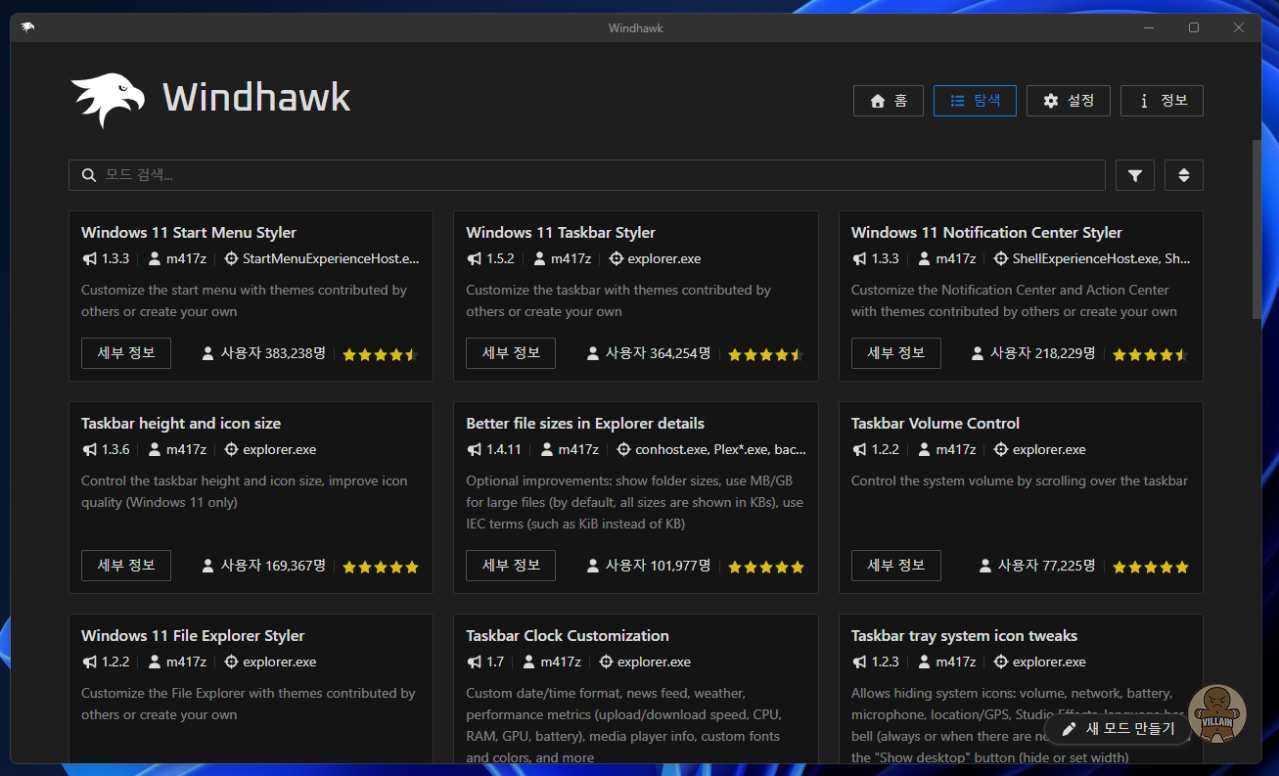Open the 정보 about page
The height and width of the screenshot is (776, 1279).
pyautogui.click(x=1161, y=101)
